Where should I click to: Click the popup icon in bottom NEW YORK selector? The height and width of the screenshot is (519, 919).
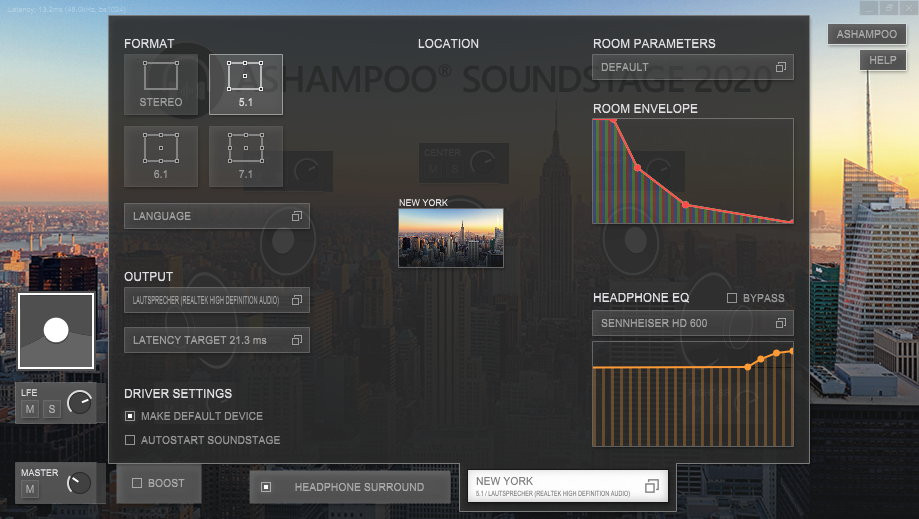(652, 486)
